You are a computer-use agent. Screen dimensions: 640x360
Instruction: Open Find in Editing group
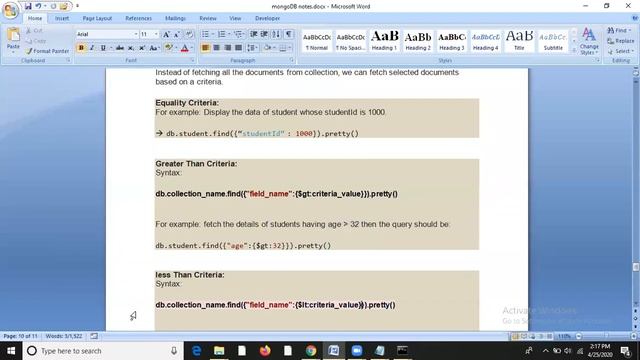[x=619, y=30]
